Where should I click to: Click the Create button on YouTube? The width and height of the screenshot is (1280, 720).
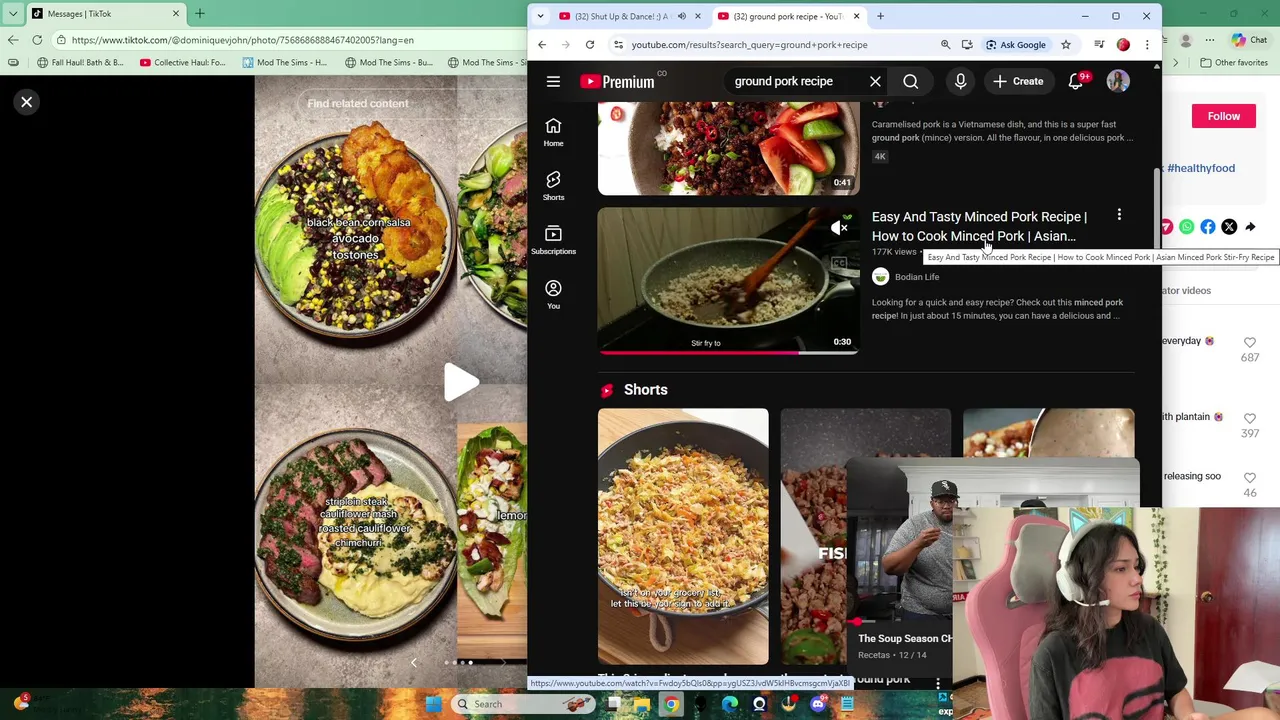(1018, 82)
